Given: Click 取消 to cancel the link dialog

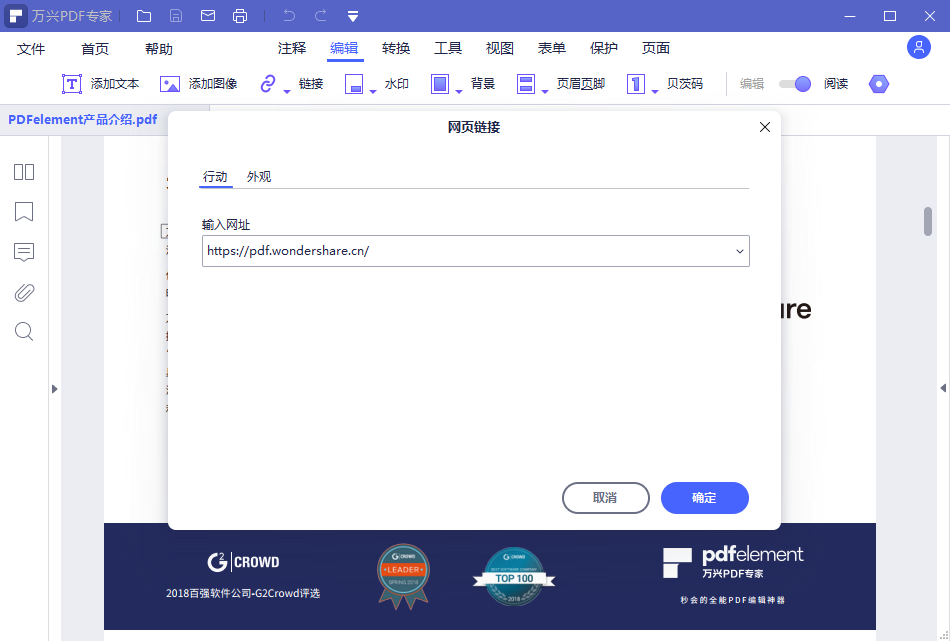Looking at the screenshot, I should coord(605,498).
